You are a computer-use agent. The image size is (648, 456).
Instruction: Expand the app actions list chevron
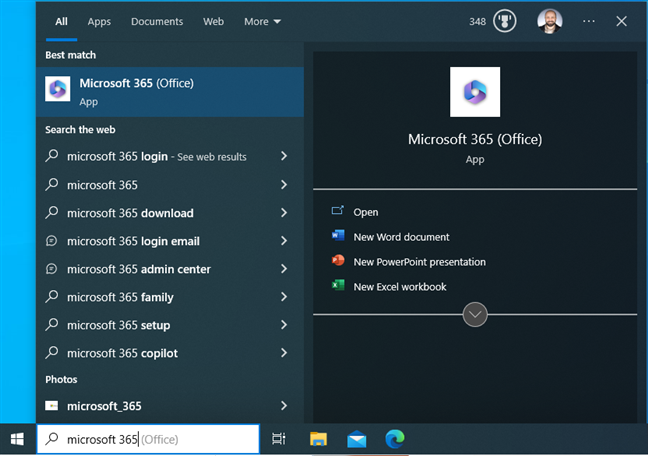[x=475, y=314]
